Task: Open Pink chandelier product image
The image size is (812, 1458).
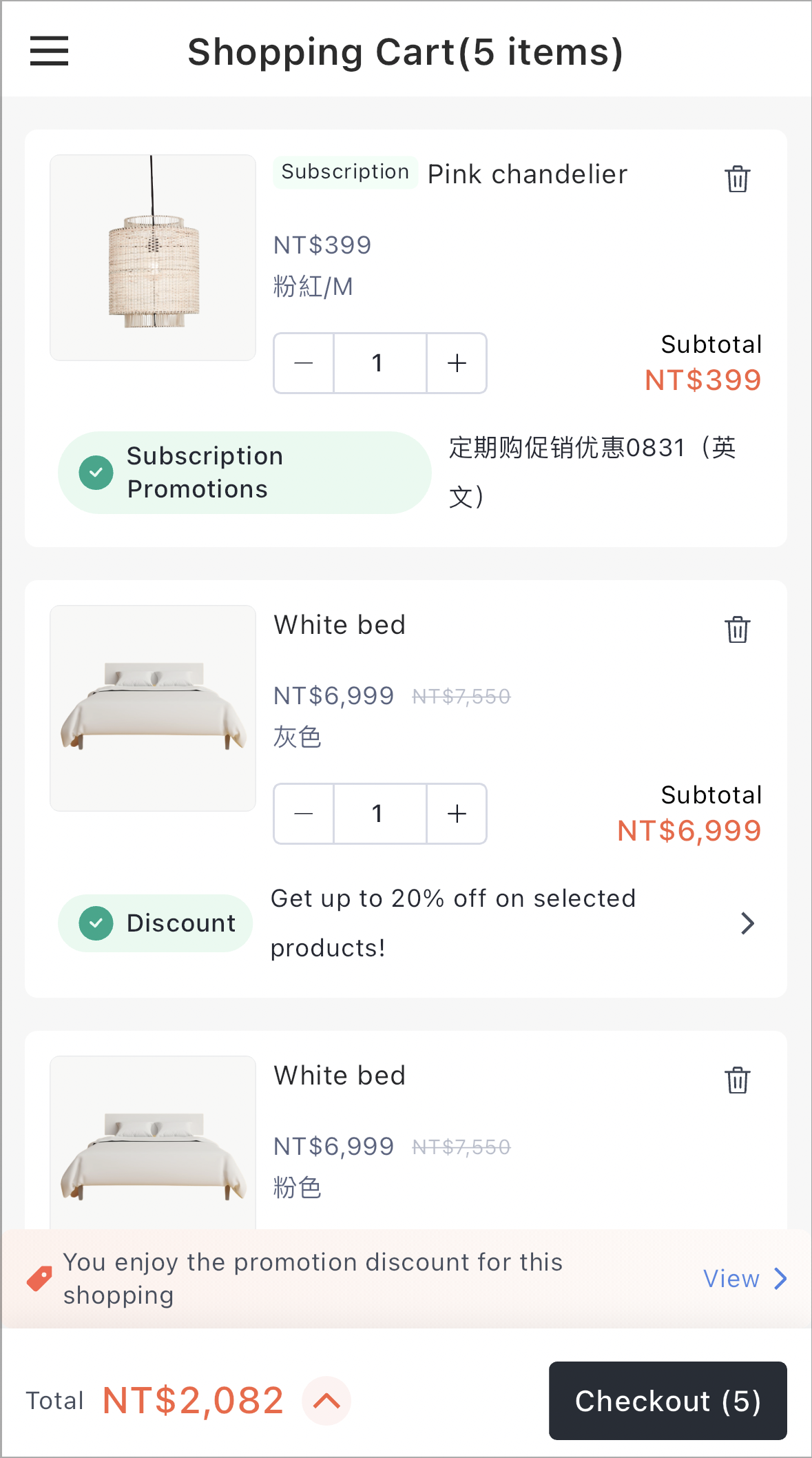Action: (153, 258)
